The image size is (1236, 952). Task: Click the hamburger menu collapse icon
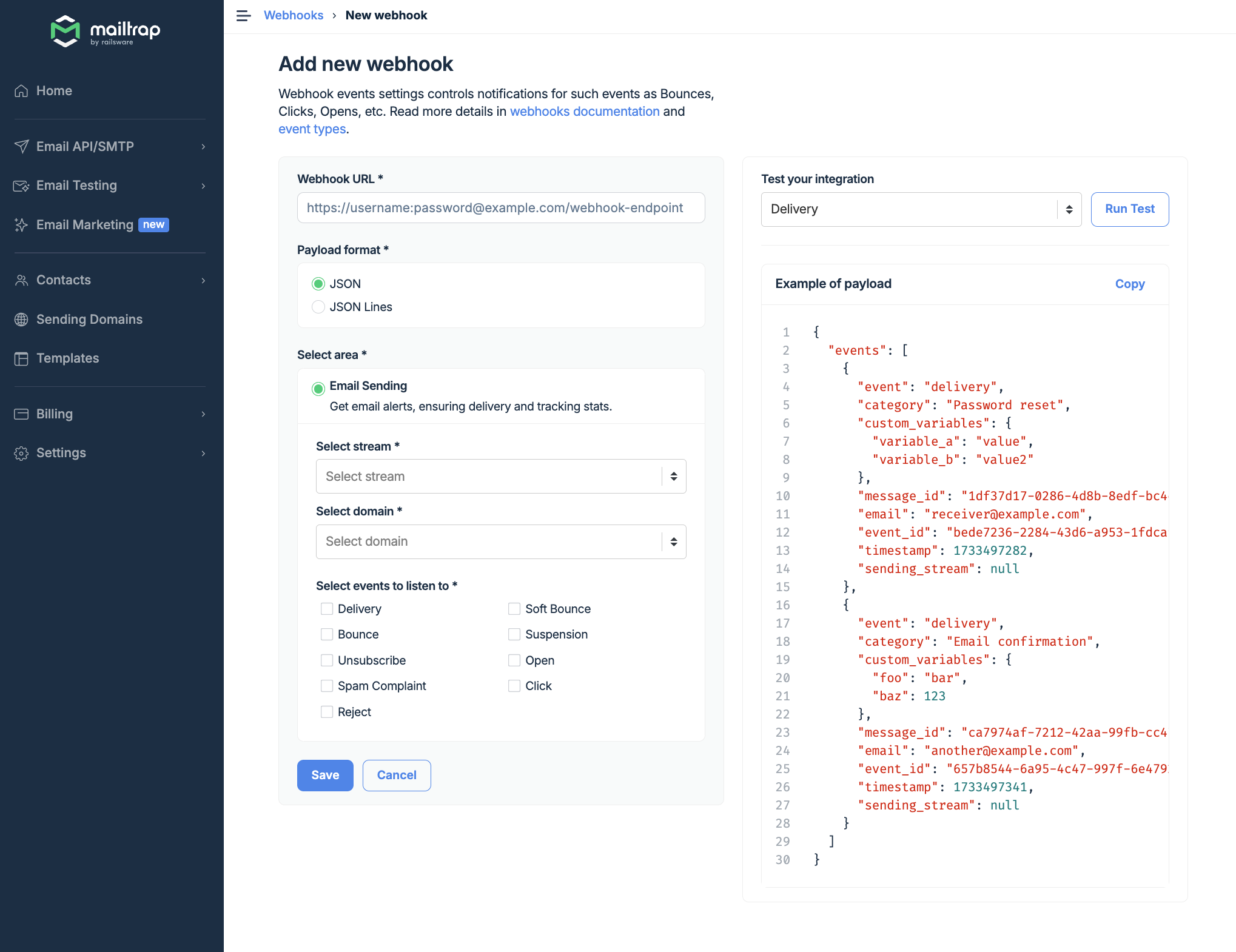[x=243, y=16]
